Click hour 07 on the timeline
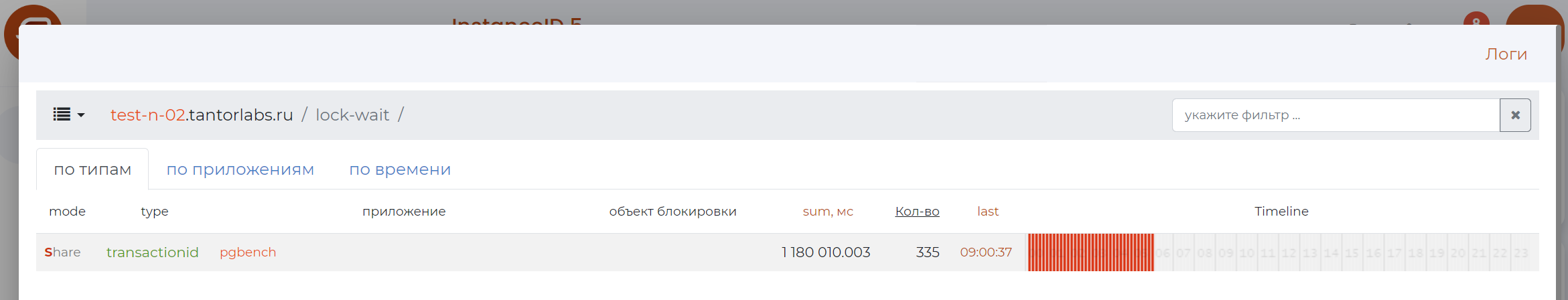The width and height of the screenshot is (1568, 300). tap(1184, 252)
